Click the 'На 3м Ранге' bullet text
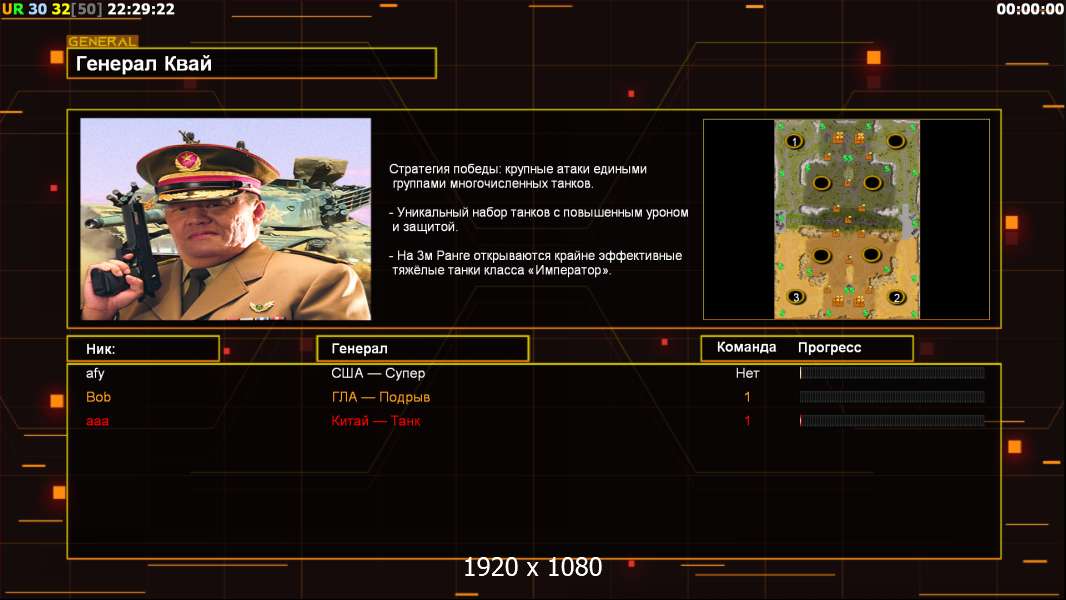The height and width of the screenshot is (600, 1066). tap(536, 263)
